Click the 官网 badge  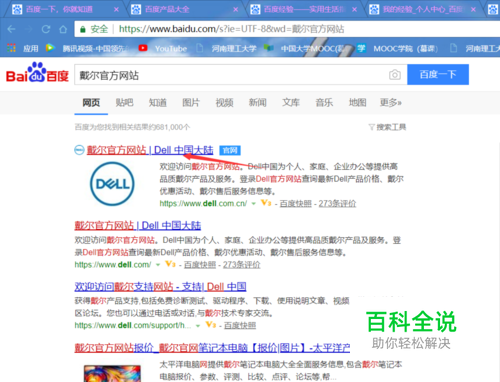(230, 150)
